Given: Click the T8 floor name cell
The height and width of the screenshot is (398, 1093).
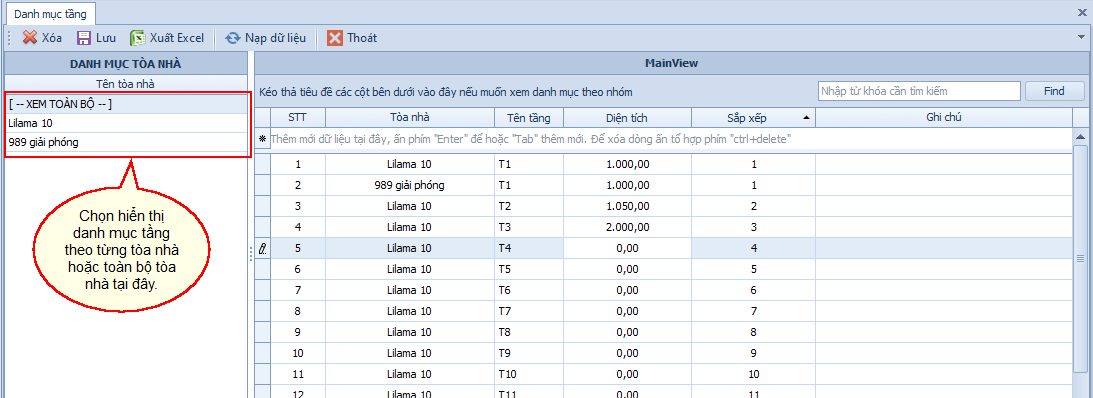Looking at the screenshot, I should tap(529, 332).
